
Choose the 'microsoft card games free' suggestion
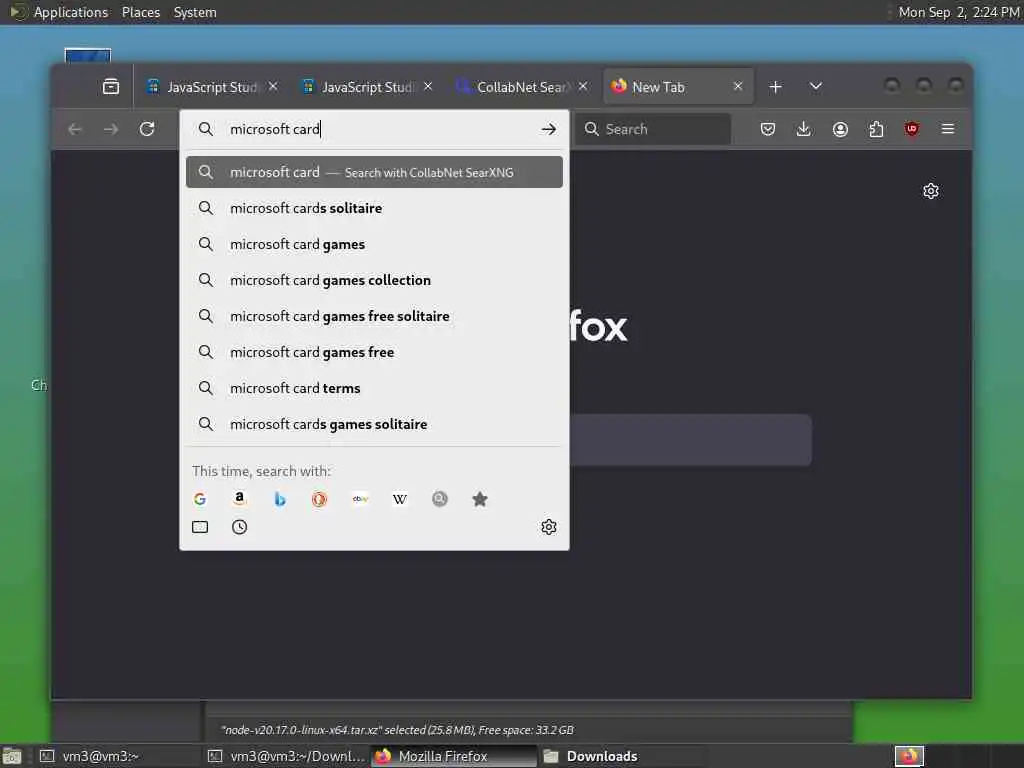pos(374,352)
